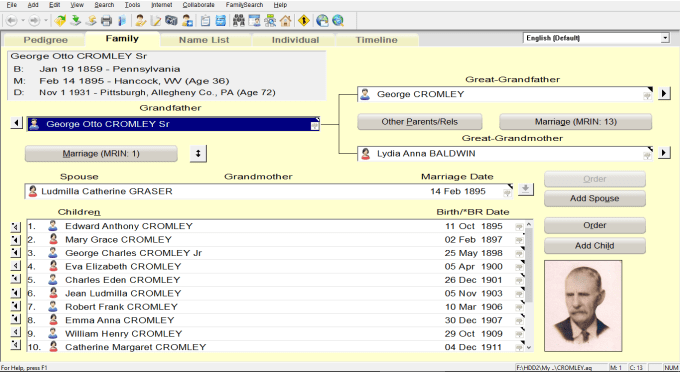Expand Lydia Anna BALDWIN's parents arrow
This screenshot has width=680, height=372.
[664, 153]
